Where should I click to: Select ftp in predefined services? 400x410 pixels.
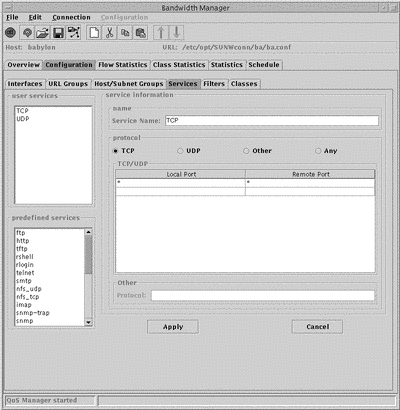tap(50, 233)
